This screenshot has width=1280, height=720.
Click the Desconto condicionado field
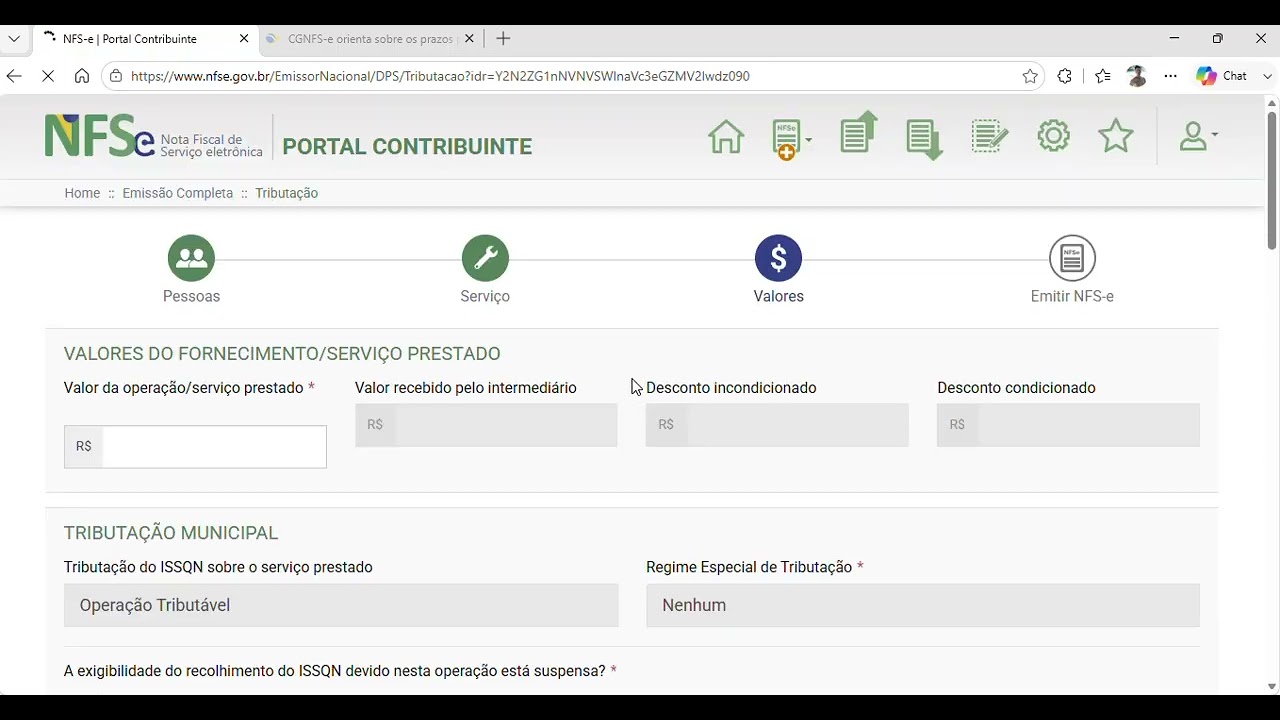point(1068,425)
